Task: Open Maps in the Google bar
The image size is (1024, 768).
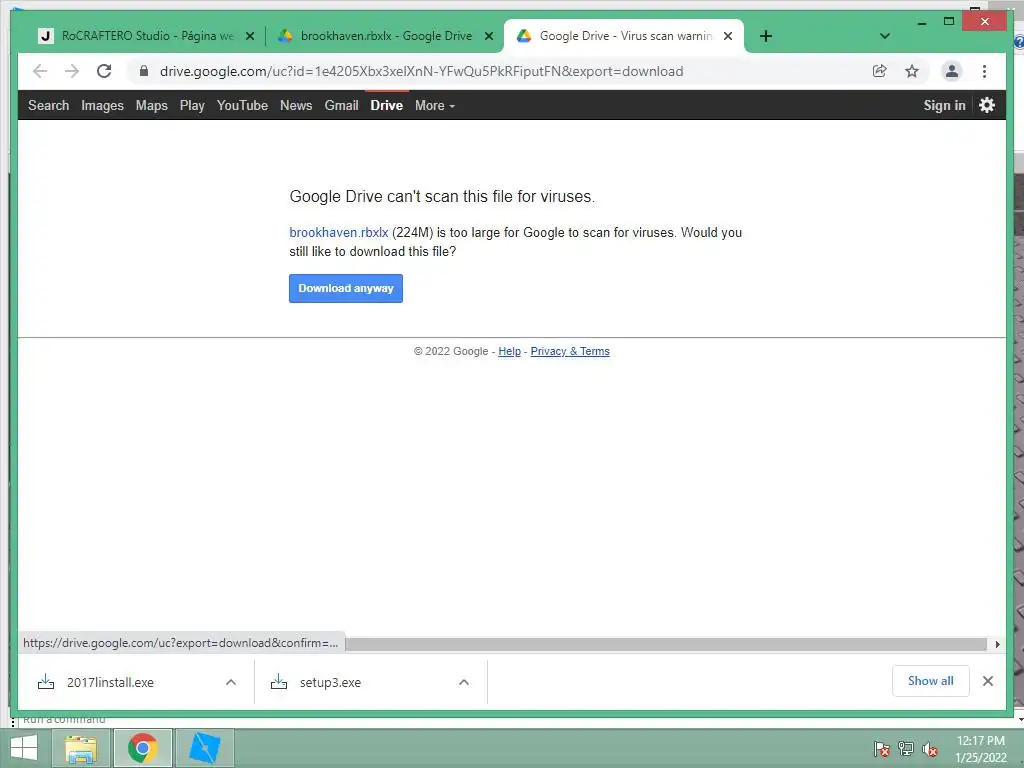Action: 152,105
